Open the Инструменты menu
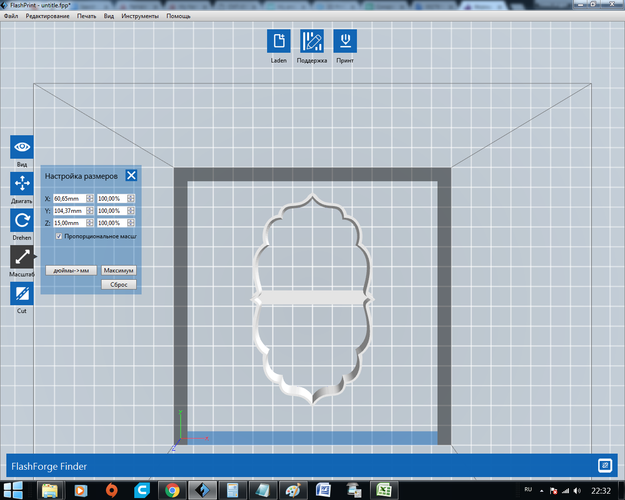This screenshot has height=500, width=625. pos(140,16)
